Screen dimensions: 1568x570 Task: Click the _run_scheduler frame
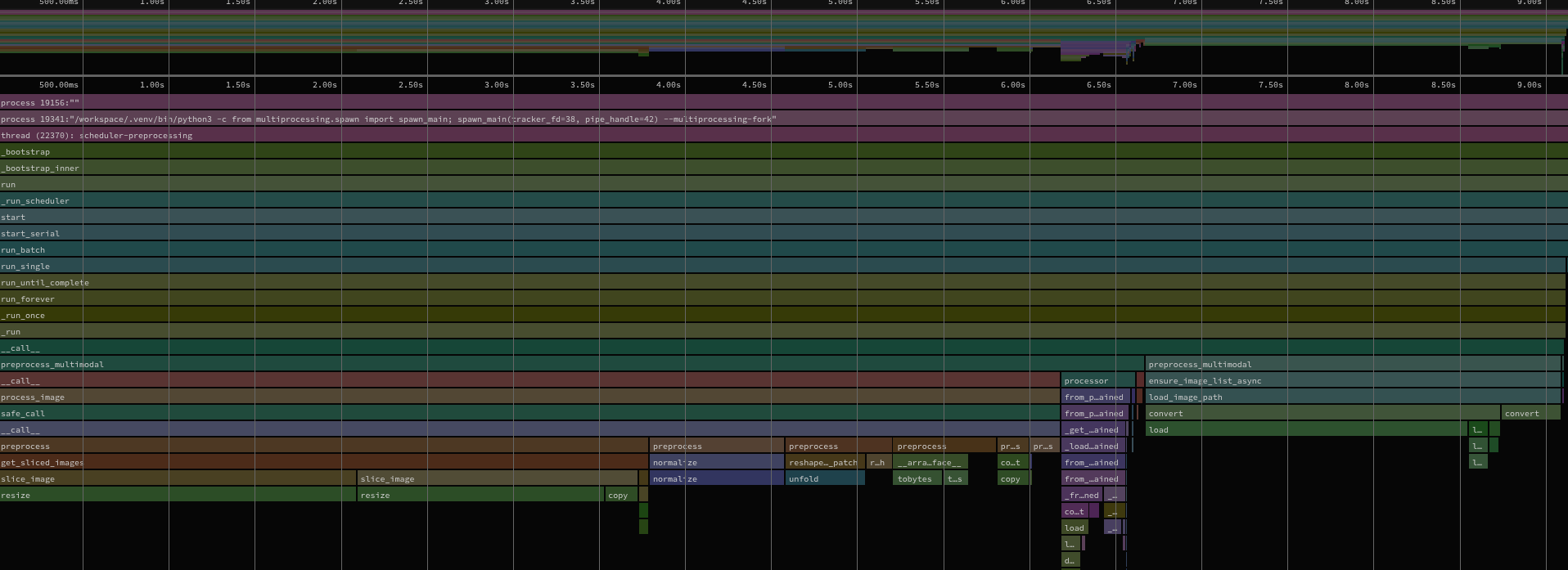784,200
